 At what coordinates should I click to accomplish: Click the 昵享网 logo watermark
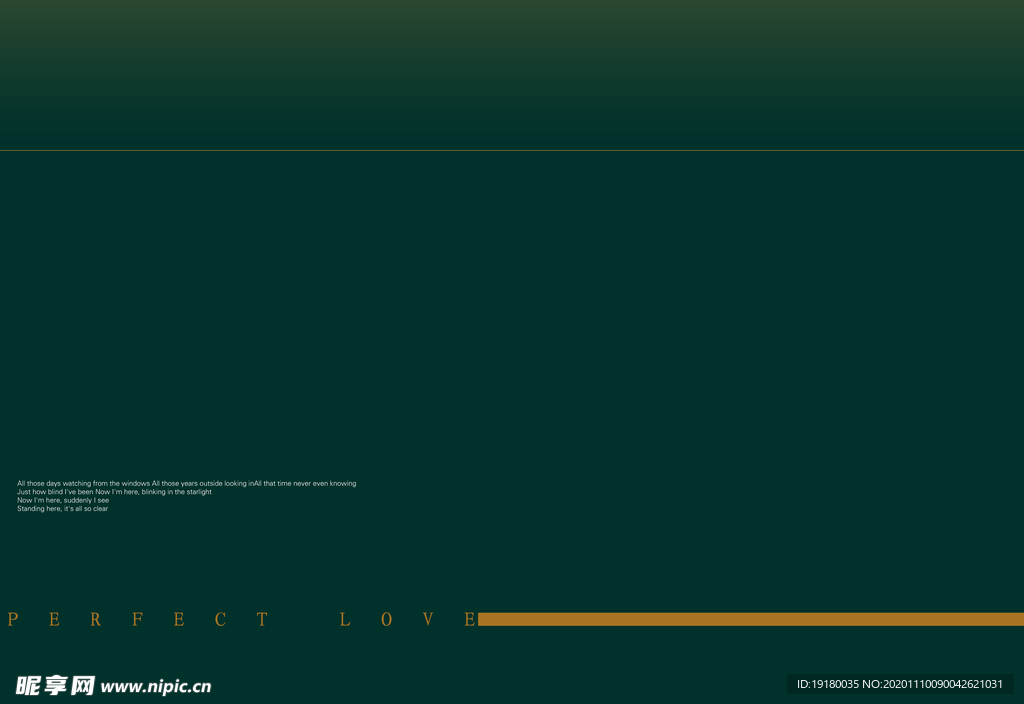[55, 686]
